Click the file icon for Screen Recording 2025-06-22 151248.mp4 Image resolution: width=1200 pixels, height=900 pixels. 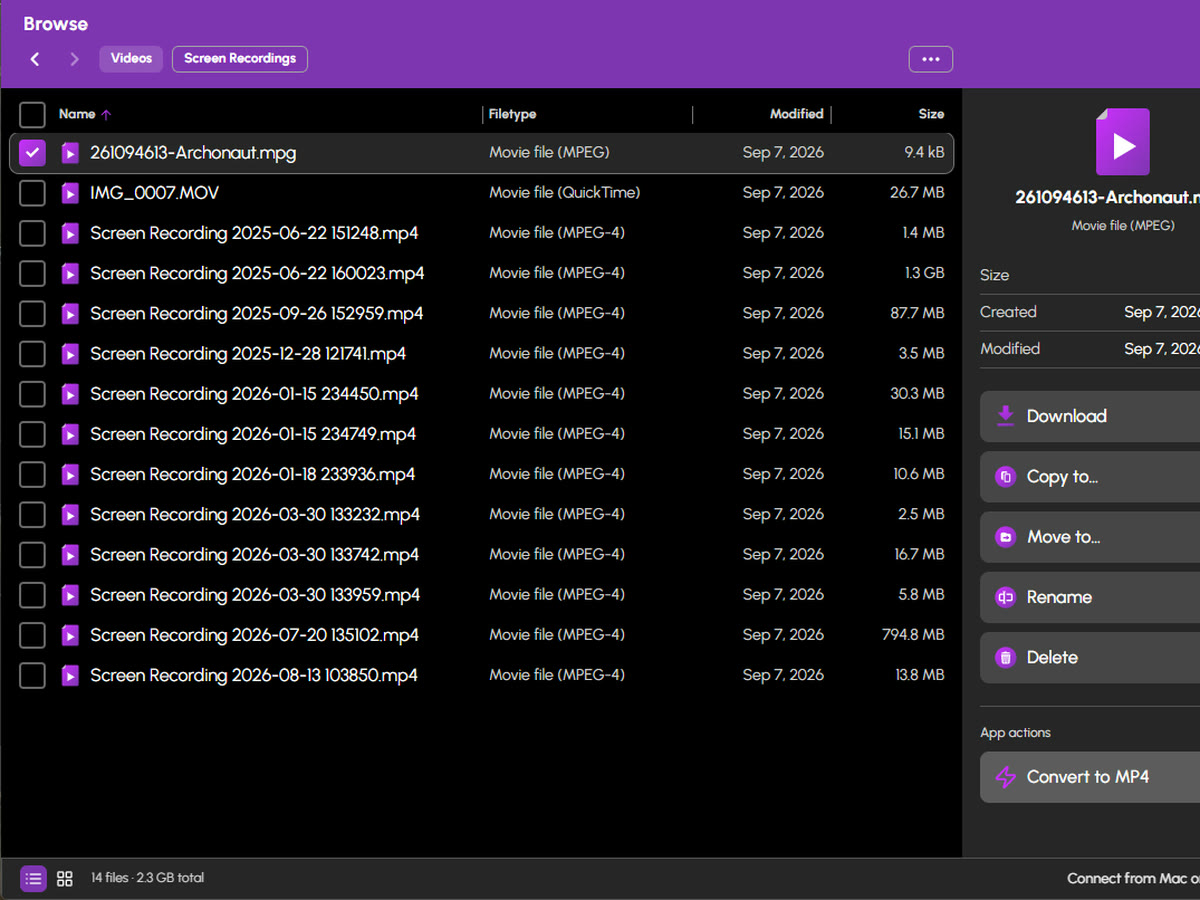coord(70,233)
